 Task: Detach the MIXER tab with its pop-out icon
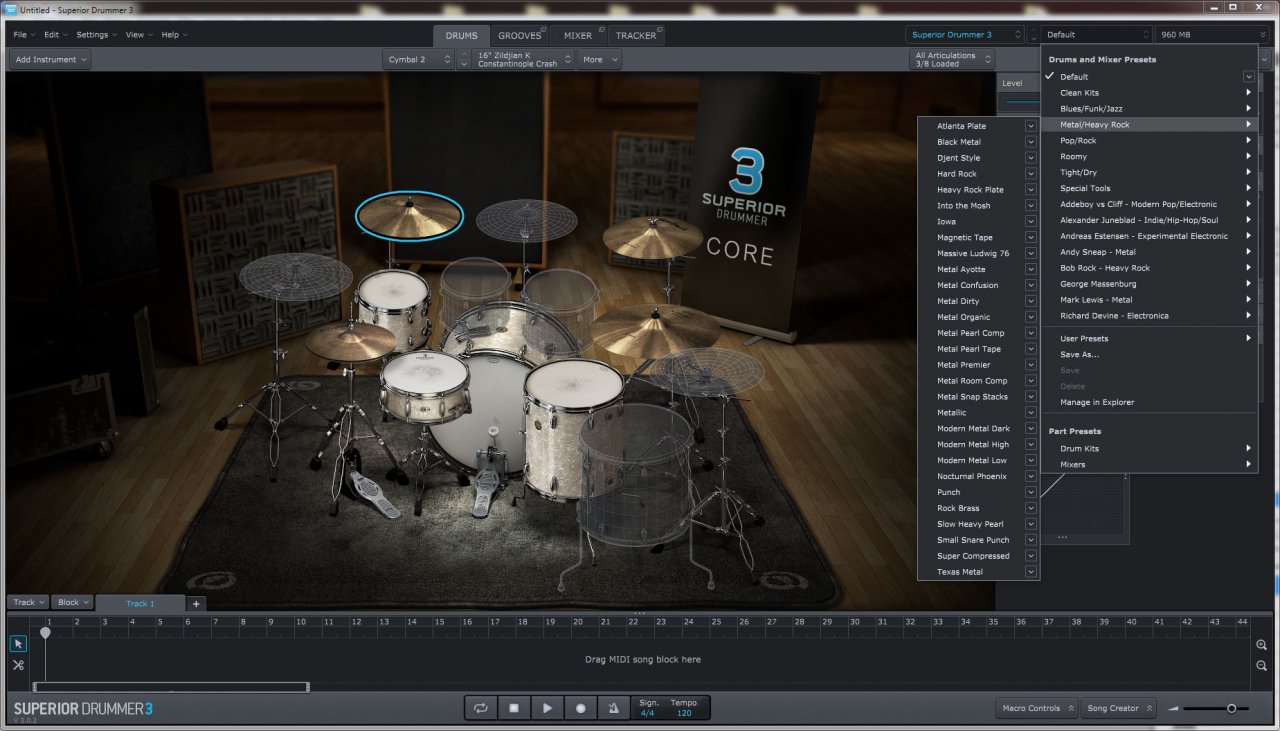coord(600,28)
